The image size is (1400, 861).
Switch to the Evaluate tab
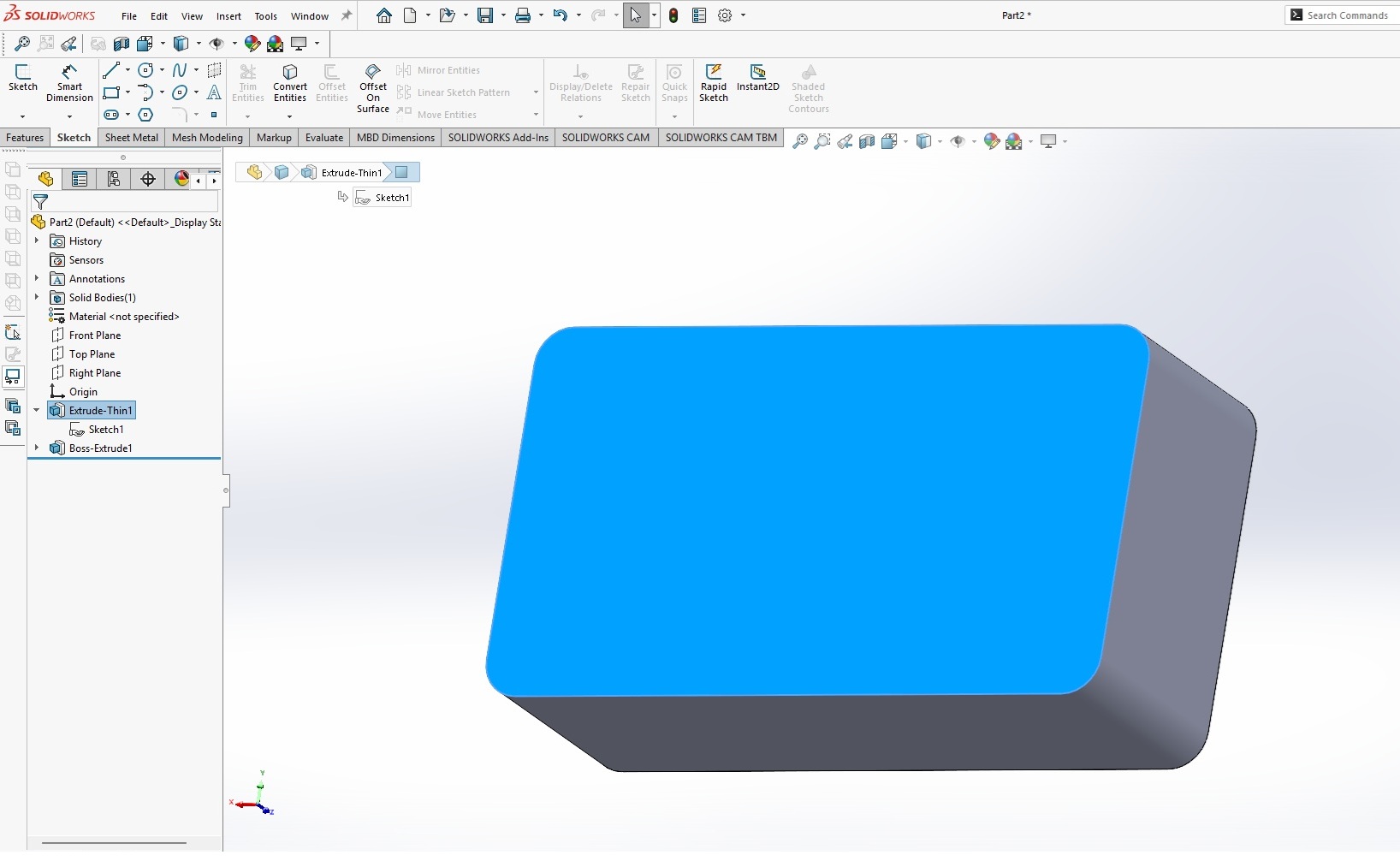tap(323, 138)
